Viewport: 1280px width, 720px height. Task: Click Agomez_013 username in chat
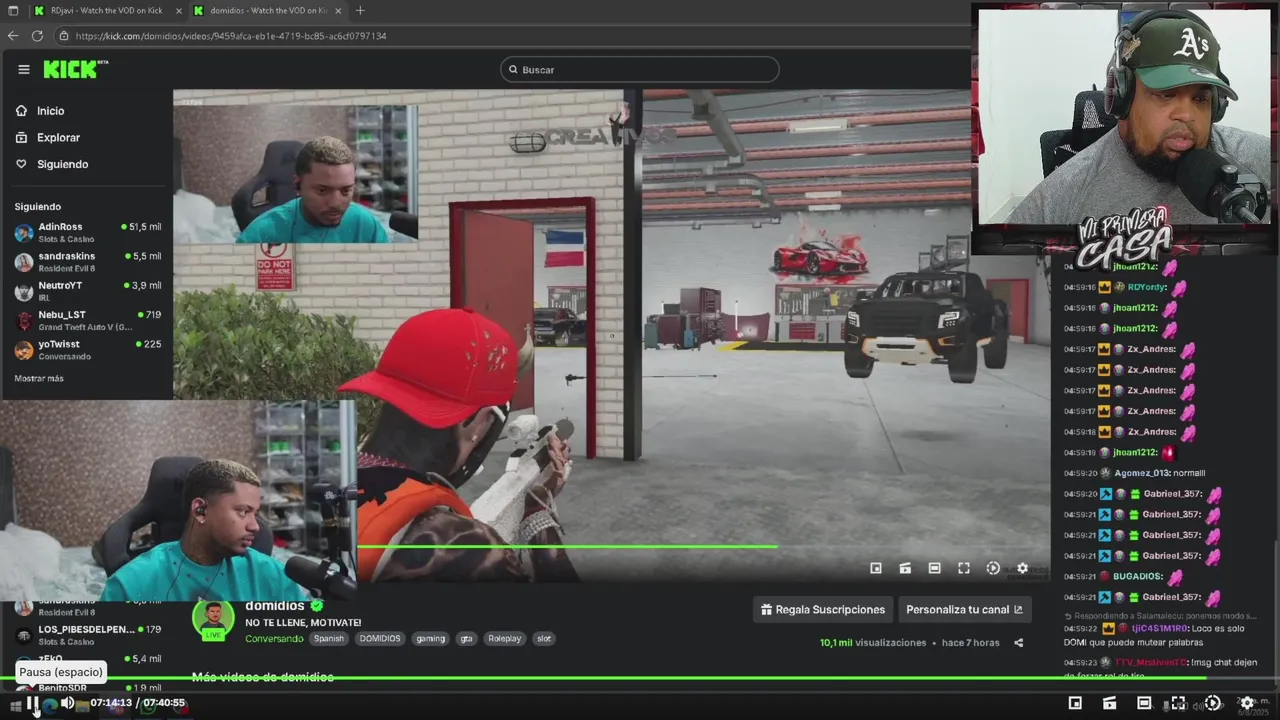(1142, 473)
